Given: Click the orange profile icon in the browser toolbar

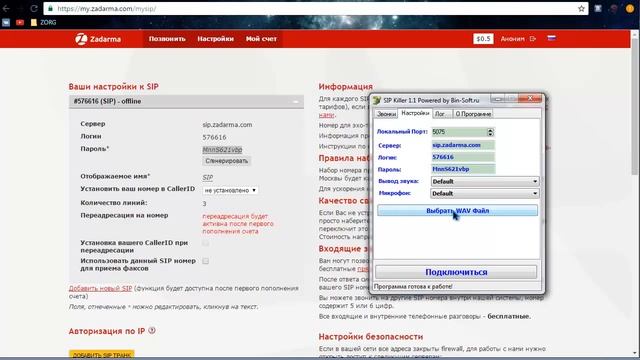Looking at the screenshot, I should 630,9.
